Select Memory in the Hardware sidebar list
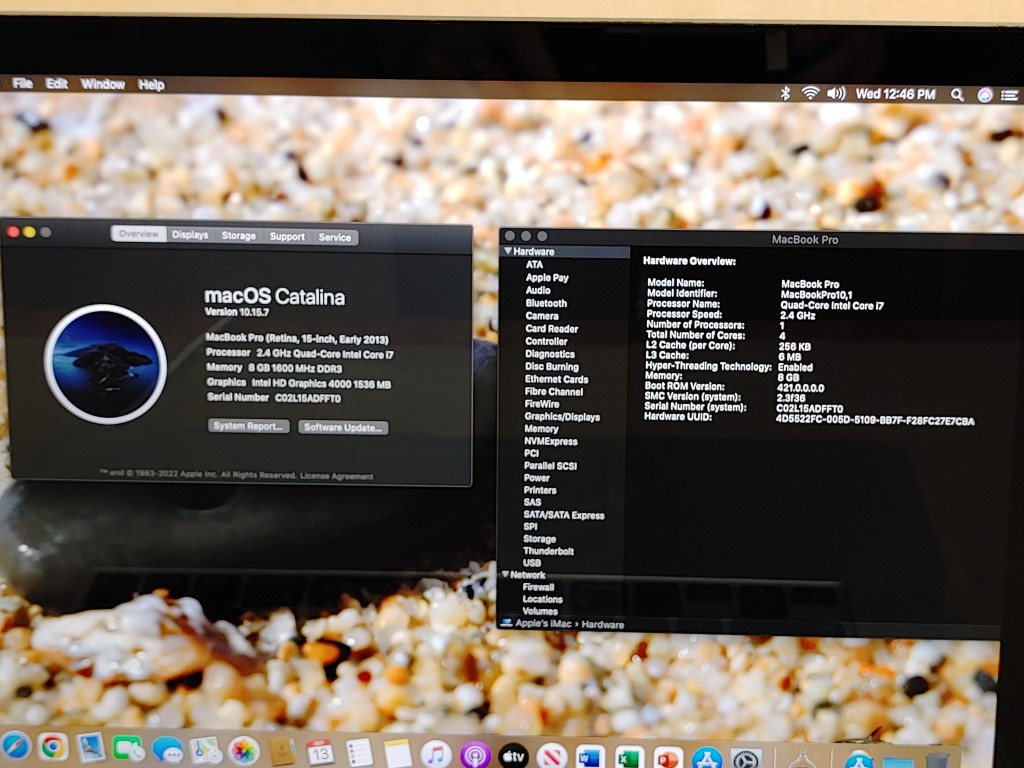This screenshot has height=768, width=1024. [x=541, y=429]
